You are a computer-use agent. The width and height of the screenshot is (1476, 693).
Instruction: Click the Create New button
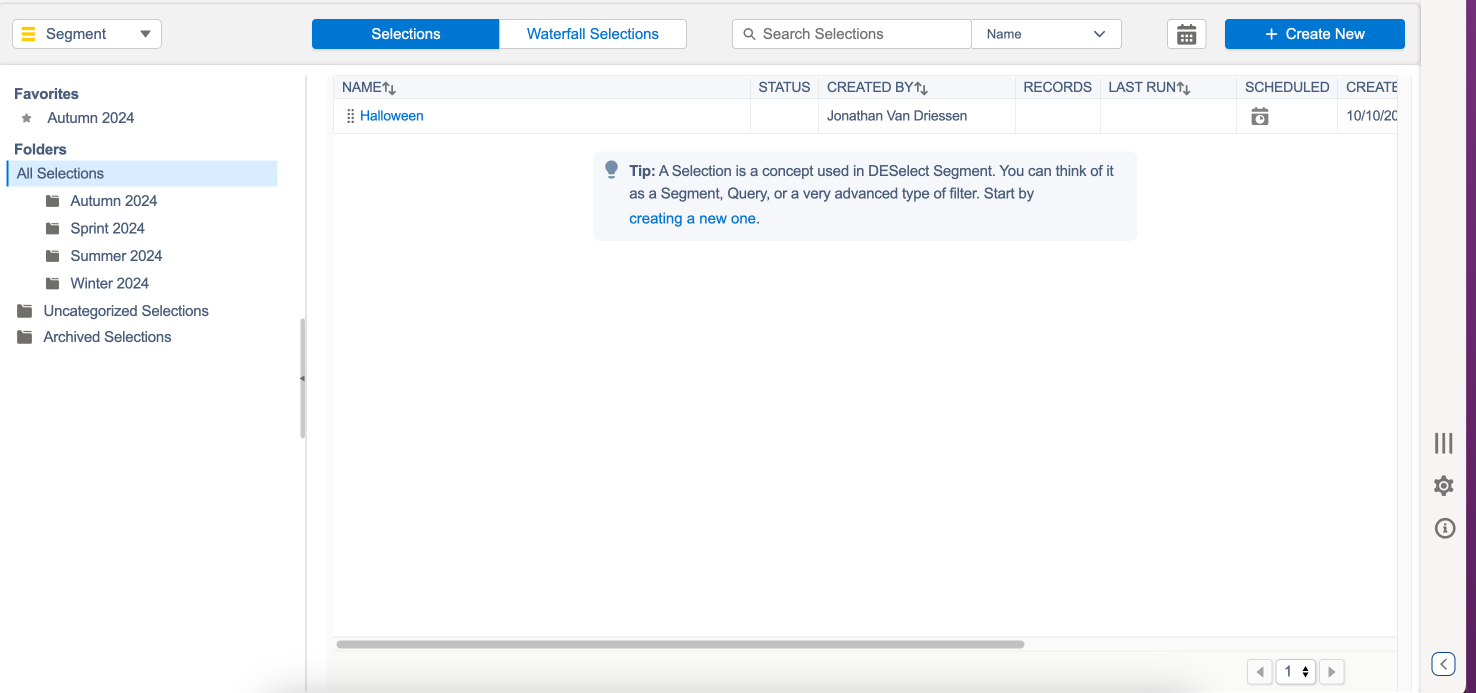point(1314,34)
